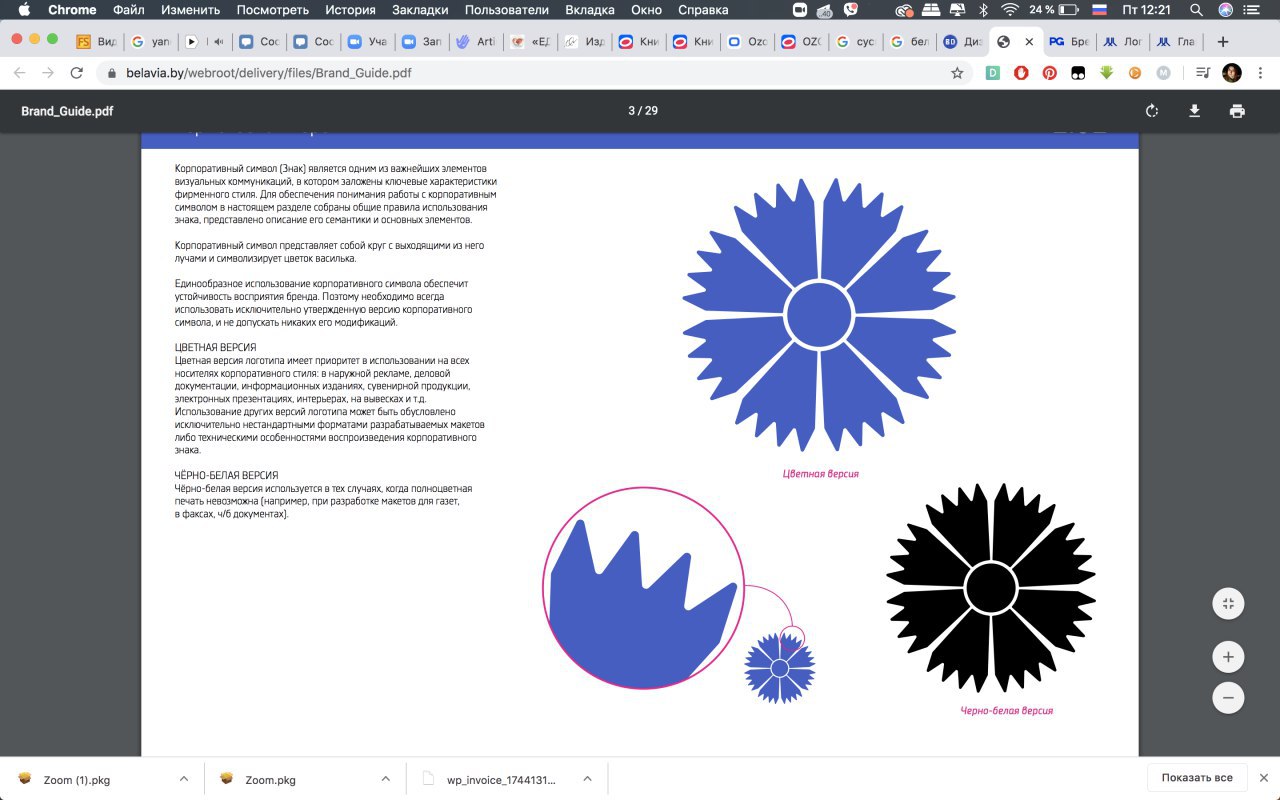
Task: Switch to the Arti tab
Action: pos(475,42)
